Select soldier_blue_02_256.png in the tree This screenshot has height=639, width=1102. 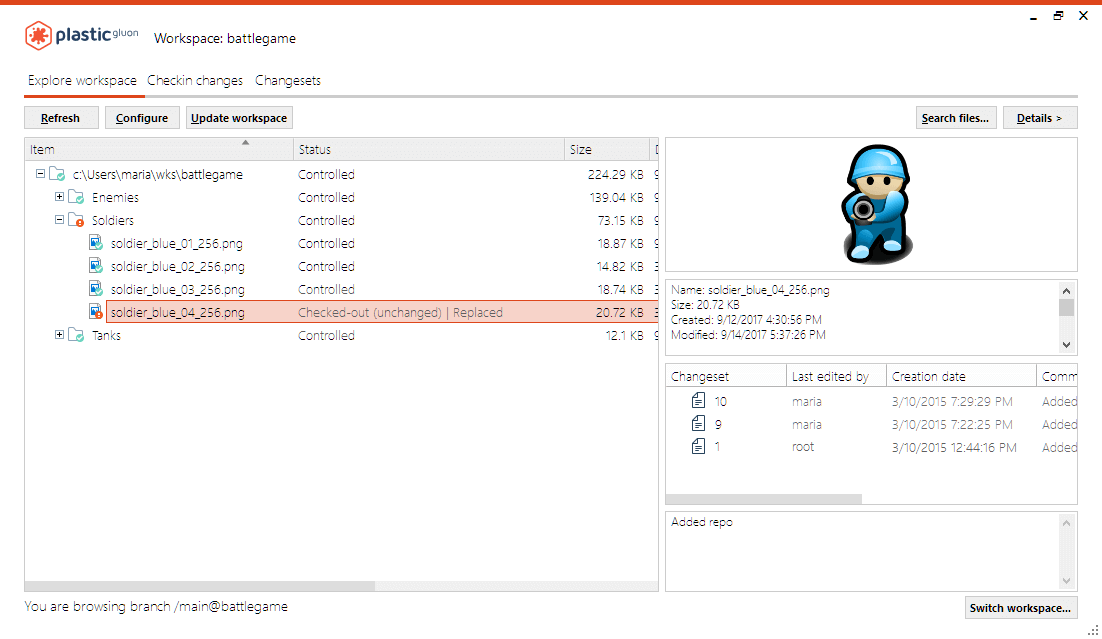[178, 267]
